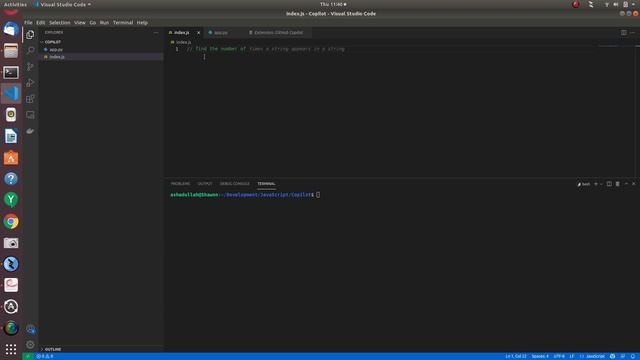Open the Docker view in activity bar
Screen dimensions: 640x360
[30, 131]
